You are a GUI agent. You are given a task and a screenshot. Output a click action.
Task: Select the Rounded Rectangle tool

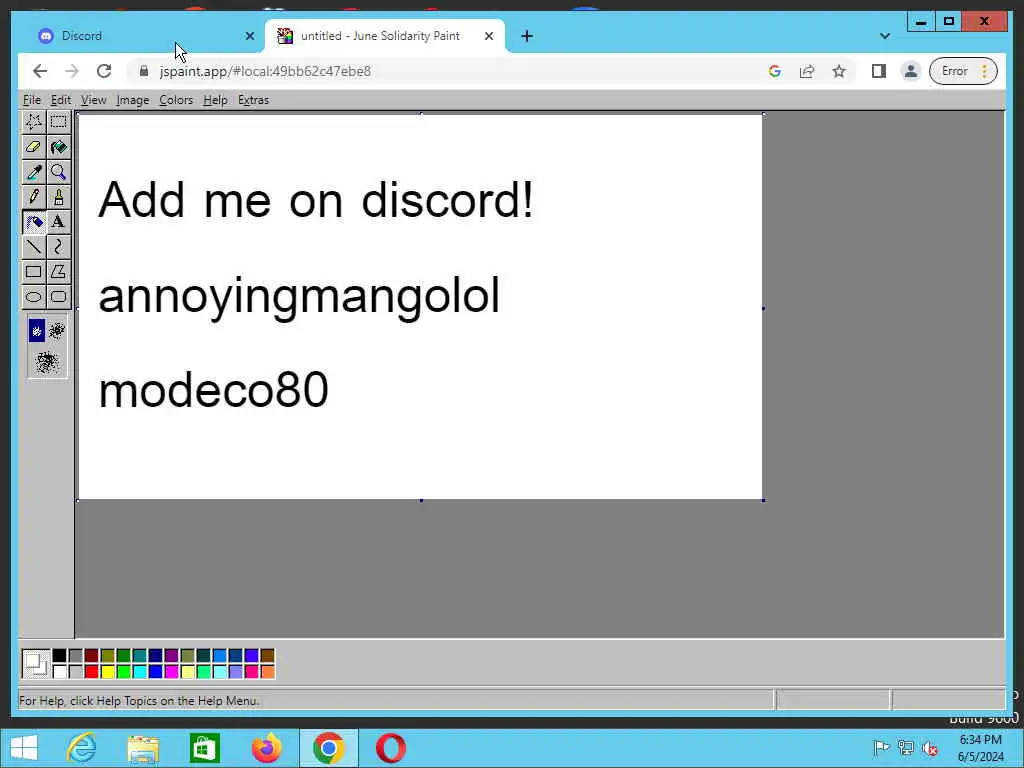pyautogui.click(x=59, y=297)
